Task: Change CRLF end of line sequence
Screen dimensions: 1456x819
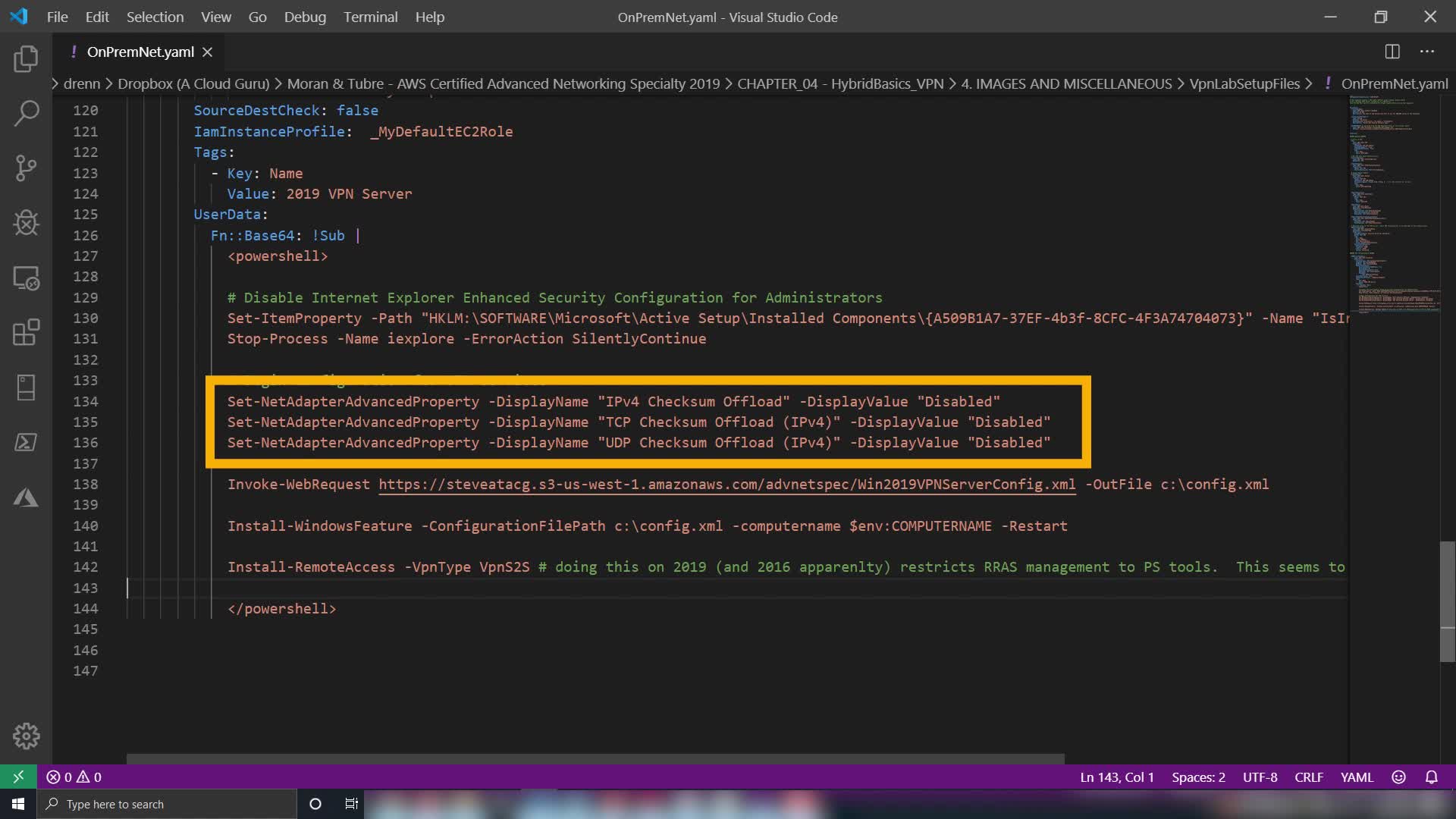Action: pyautogui.click(x=1308, y=777)
